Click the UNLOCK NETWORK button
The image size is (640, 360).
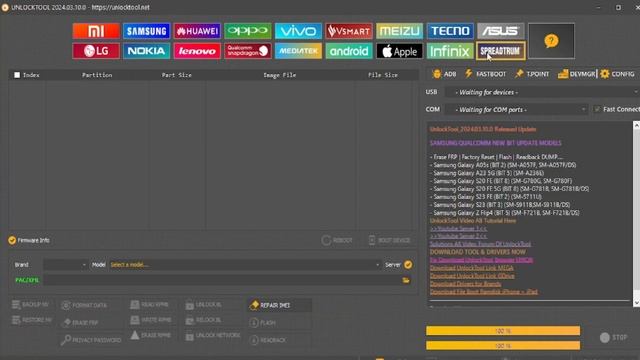pyautogui.click(x=213, y=336)
